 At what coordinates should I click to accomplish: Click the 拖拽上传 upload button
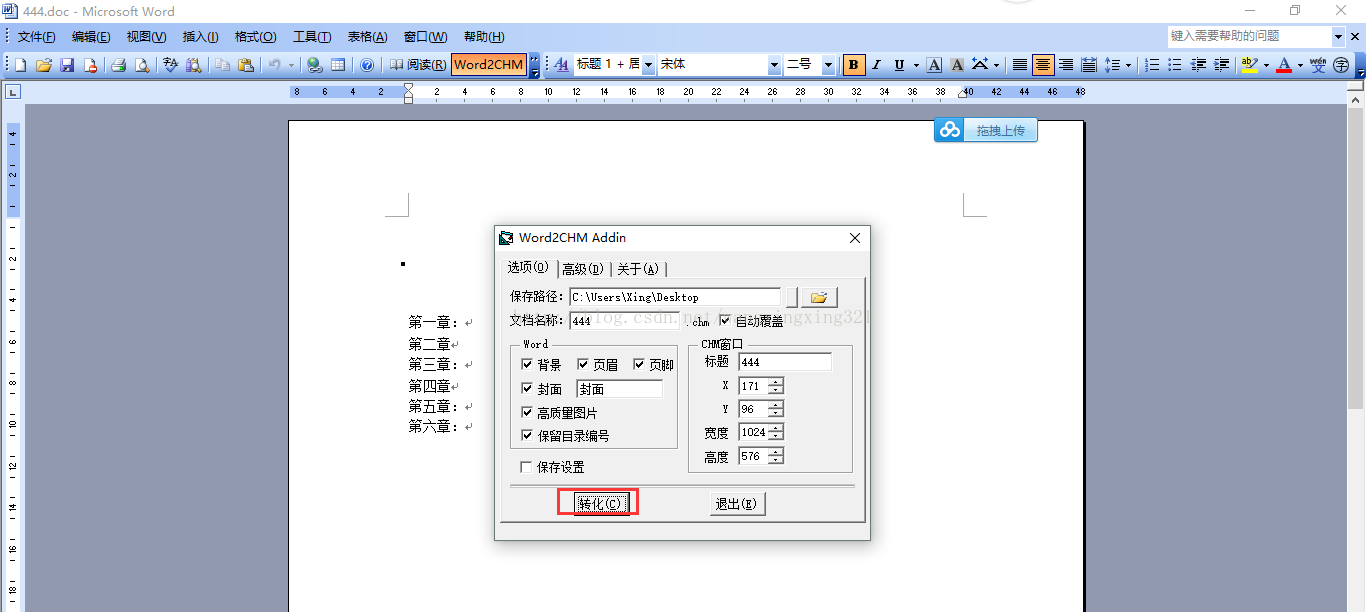(986, 130)
